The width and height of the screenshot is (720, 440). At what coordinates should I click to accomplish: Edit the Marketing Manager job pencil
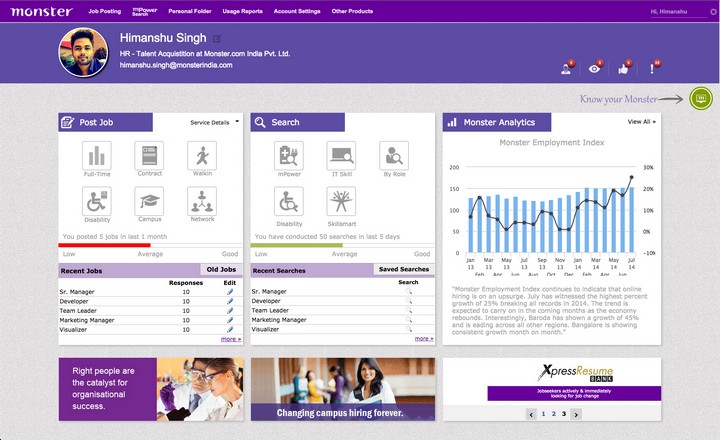(230, 320)
